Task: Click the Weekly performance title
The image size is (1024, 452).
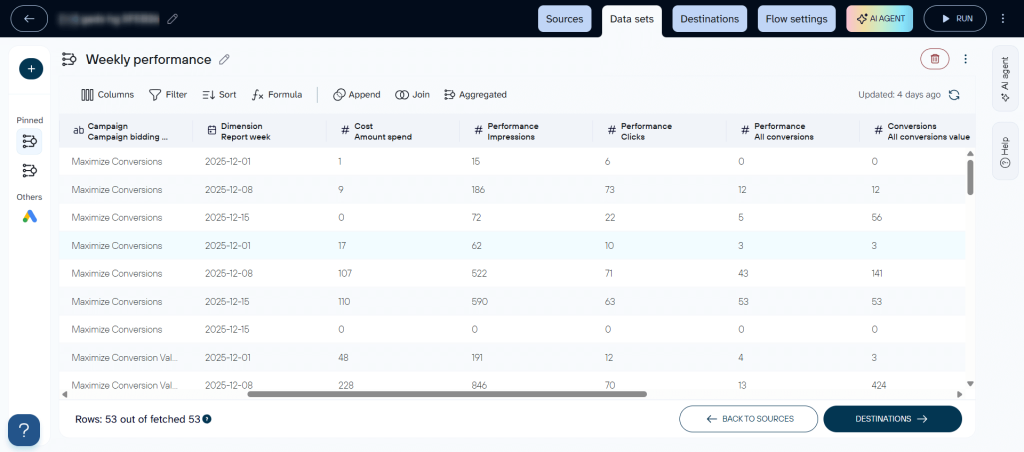Action: point(148,59)
